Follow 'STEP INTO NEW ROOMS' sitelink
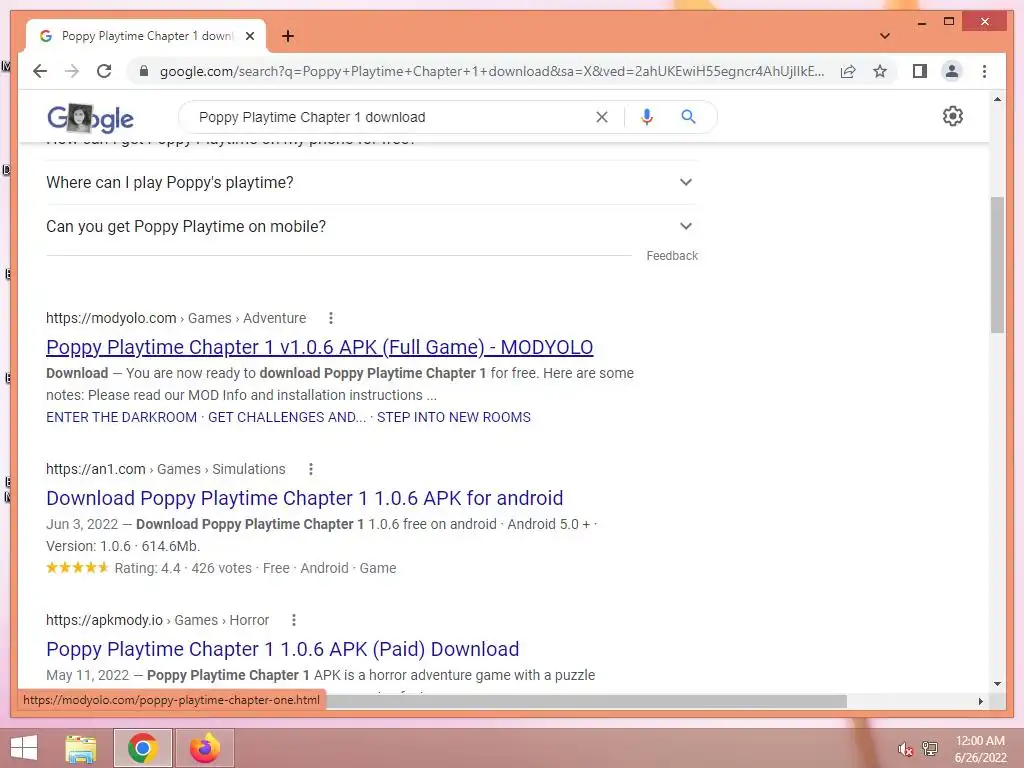Screen dimensions: 1024x768 454,417
